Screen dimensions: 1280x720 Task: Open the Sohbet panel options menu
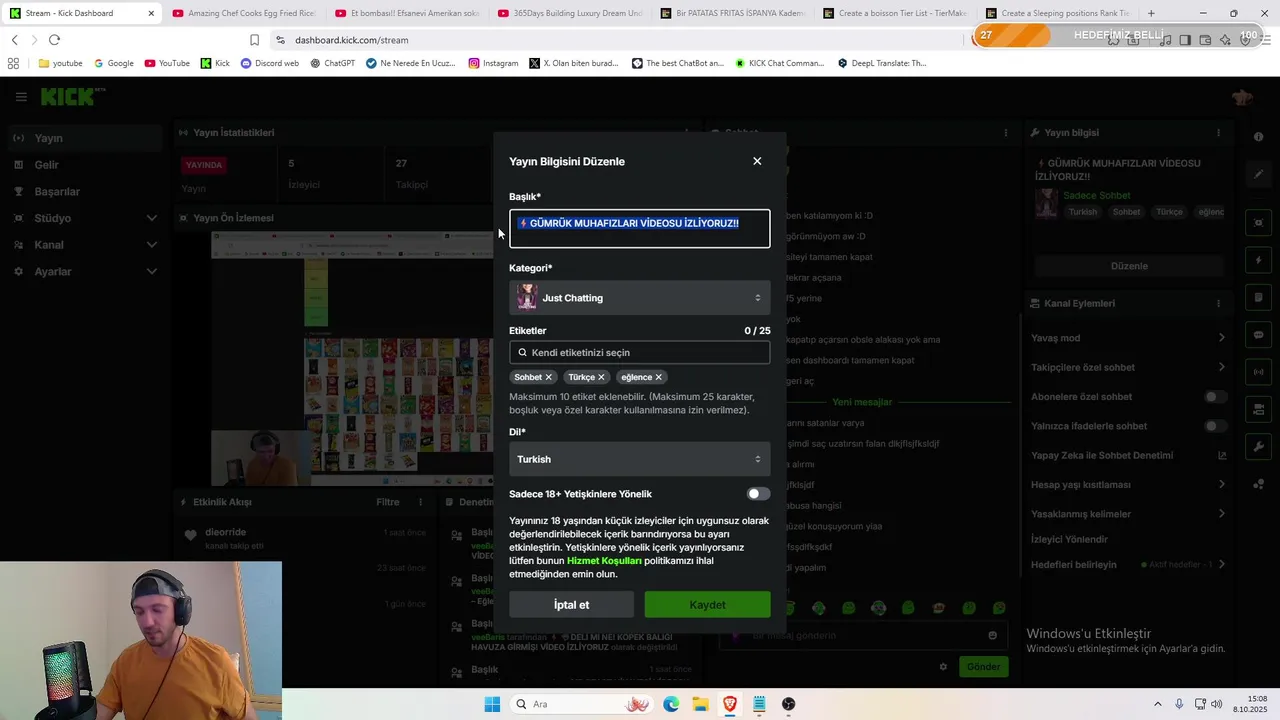click(x=1005, y=133)
